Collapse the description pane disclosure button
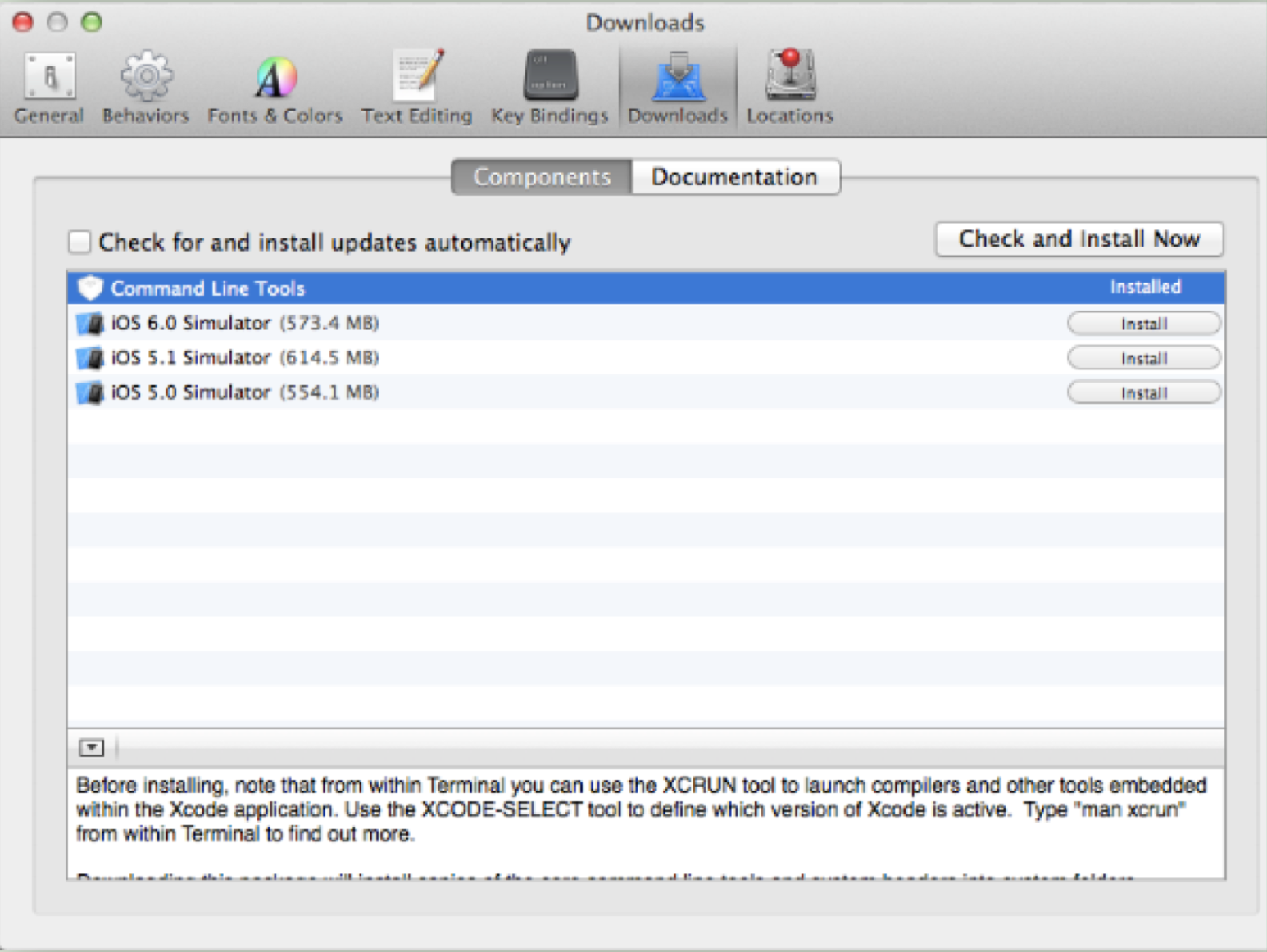The height and width of the screenshot is (952, 1267). tap(92, 747)
